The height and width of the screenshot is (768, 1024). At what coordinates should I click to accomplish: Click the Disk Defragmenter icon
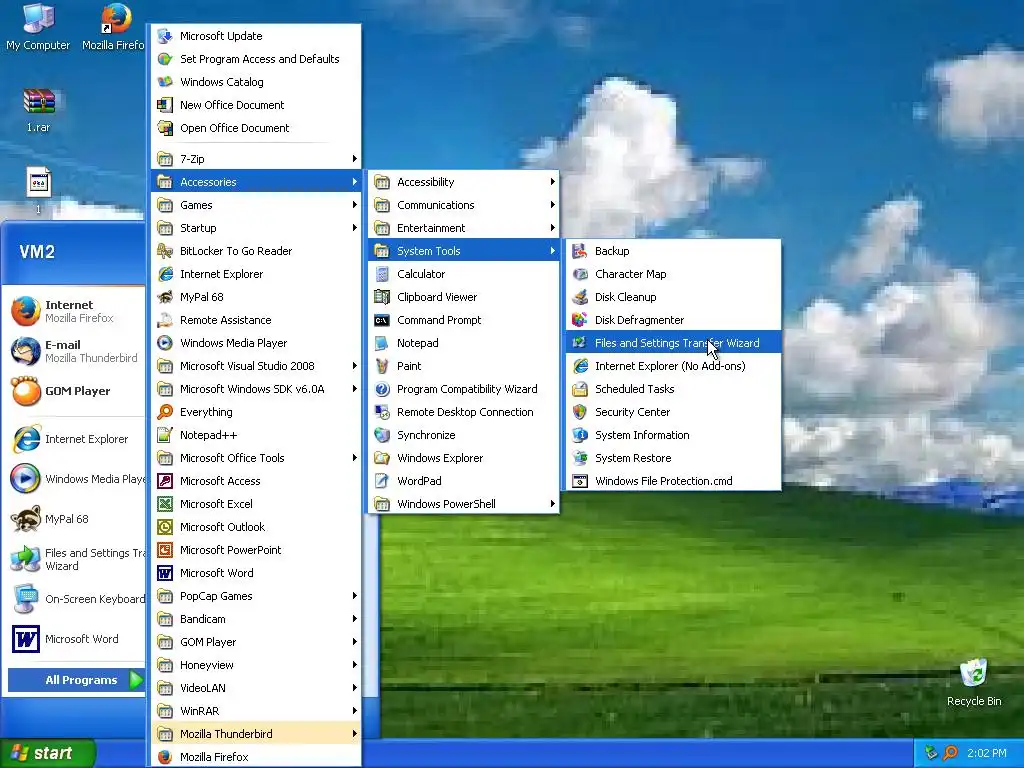579,319
